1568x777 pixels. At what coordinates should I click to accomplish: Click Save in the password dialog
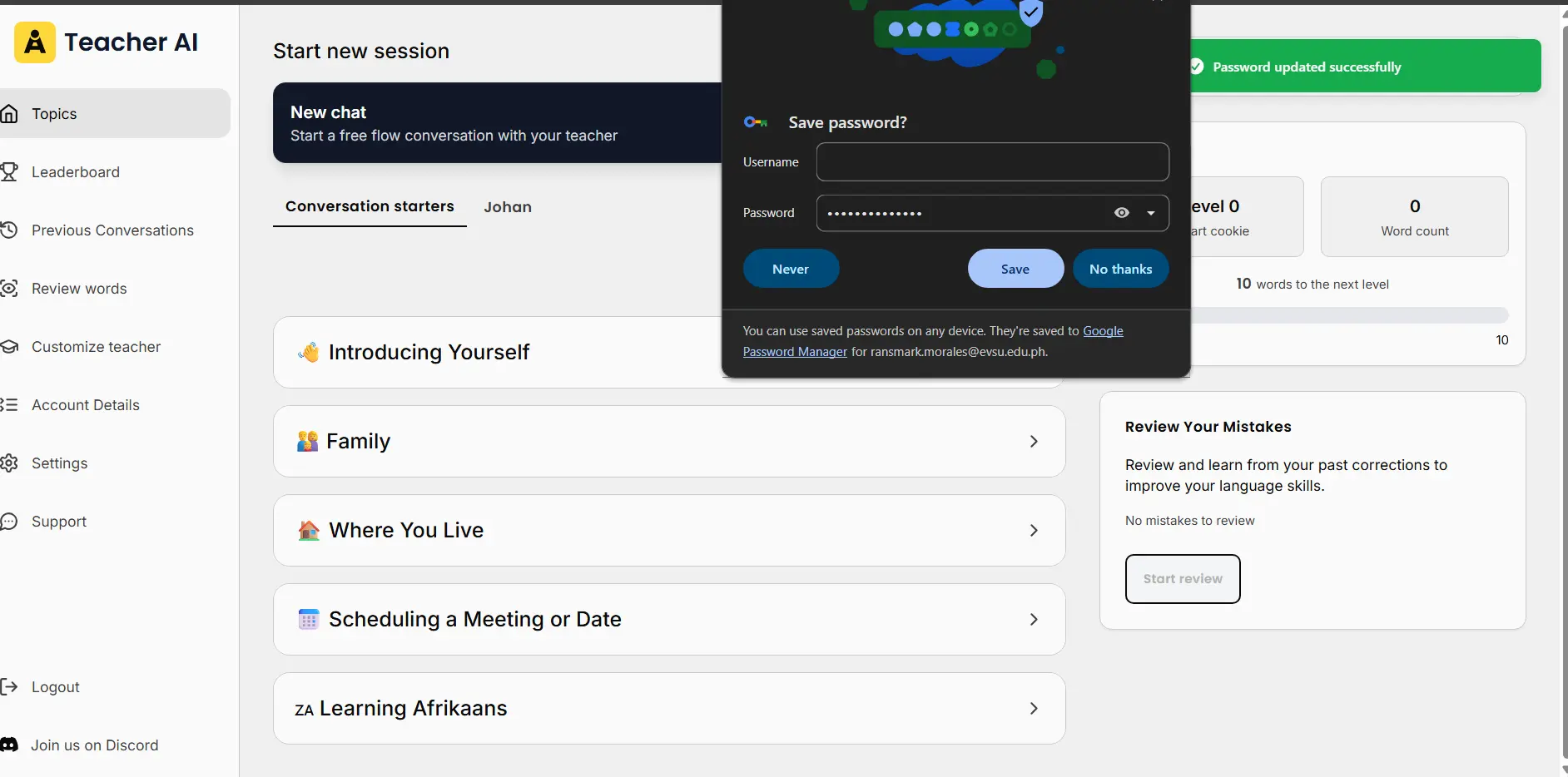(1015, 269)
